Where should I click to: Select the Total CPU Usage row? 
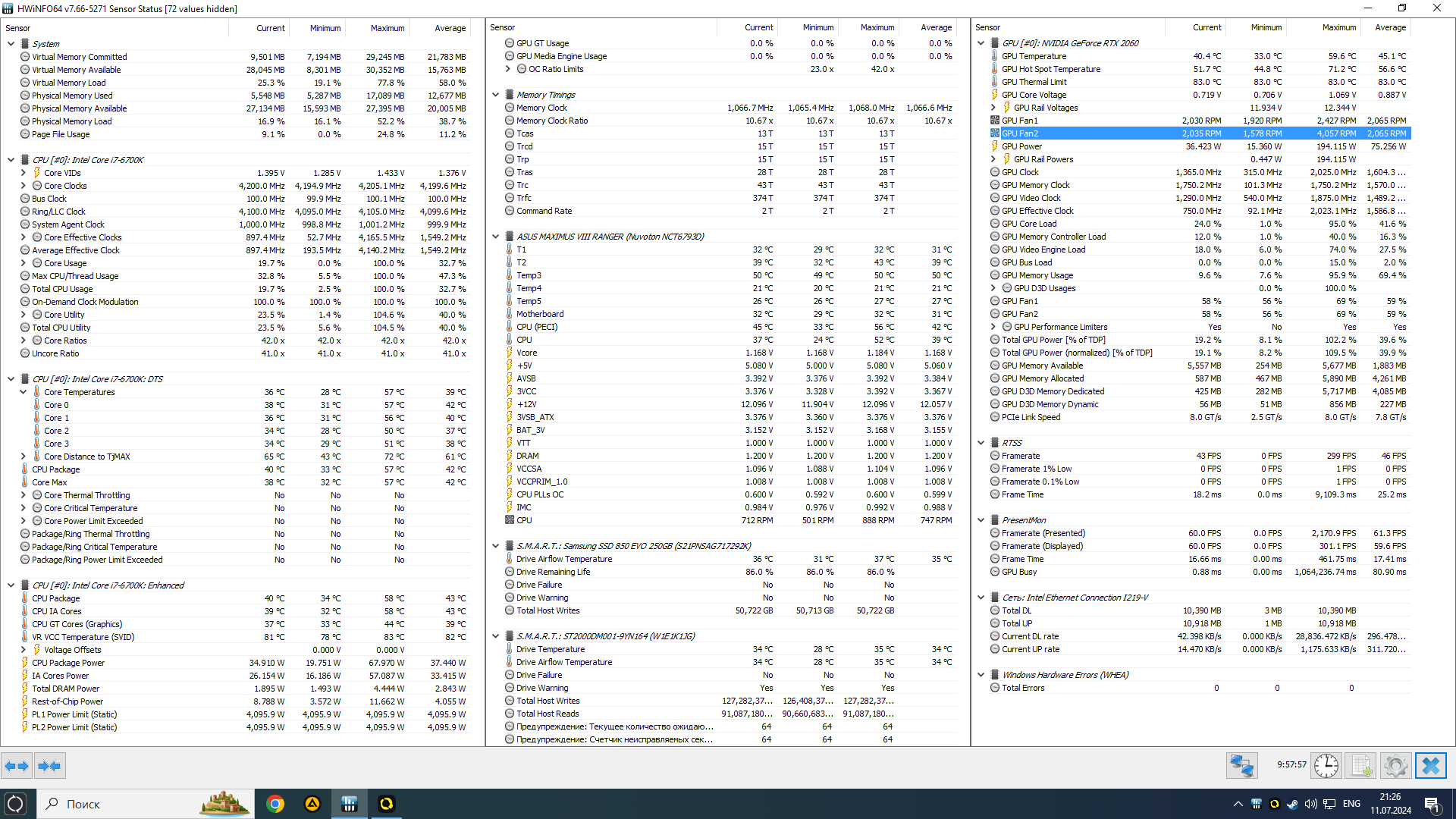click(62, 289)
